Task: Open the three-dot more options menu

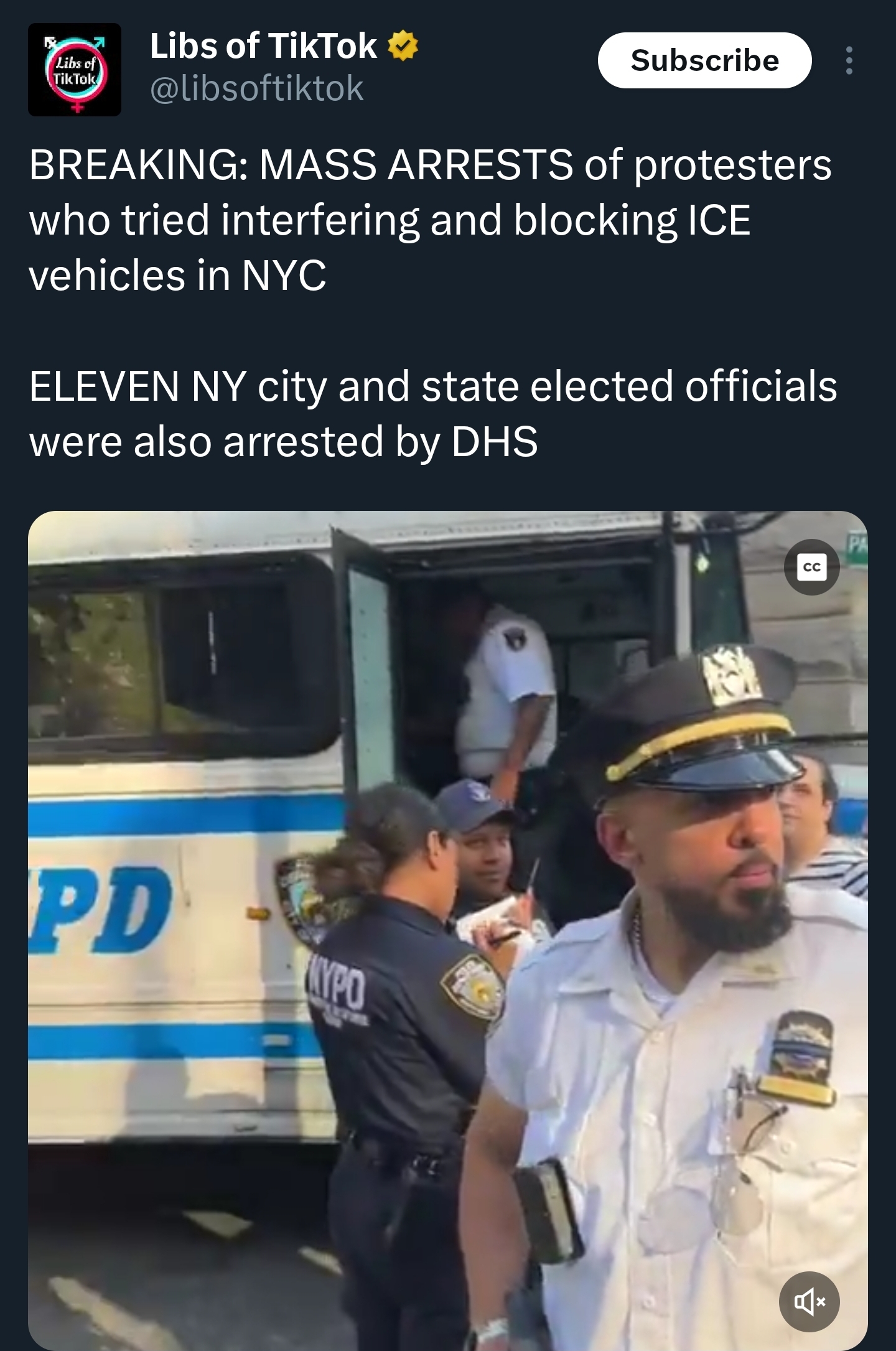Action: coord(849,60)
